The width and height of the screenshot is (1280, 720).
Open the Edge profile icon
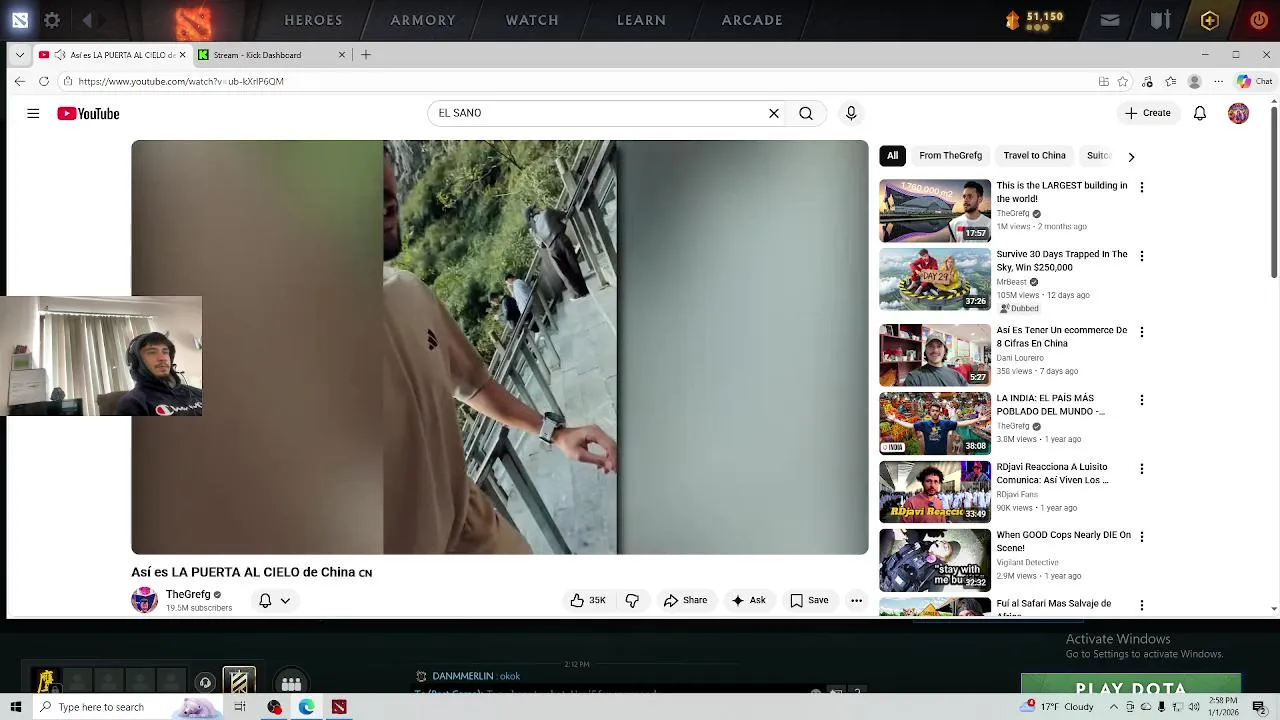(1194, 81)
